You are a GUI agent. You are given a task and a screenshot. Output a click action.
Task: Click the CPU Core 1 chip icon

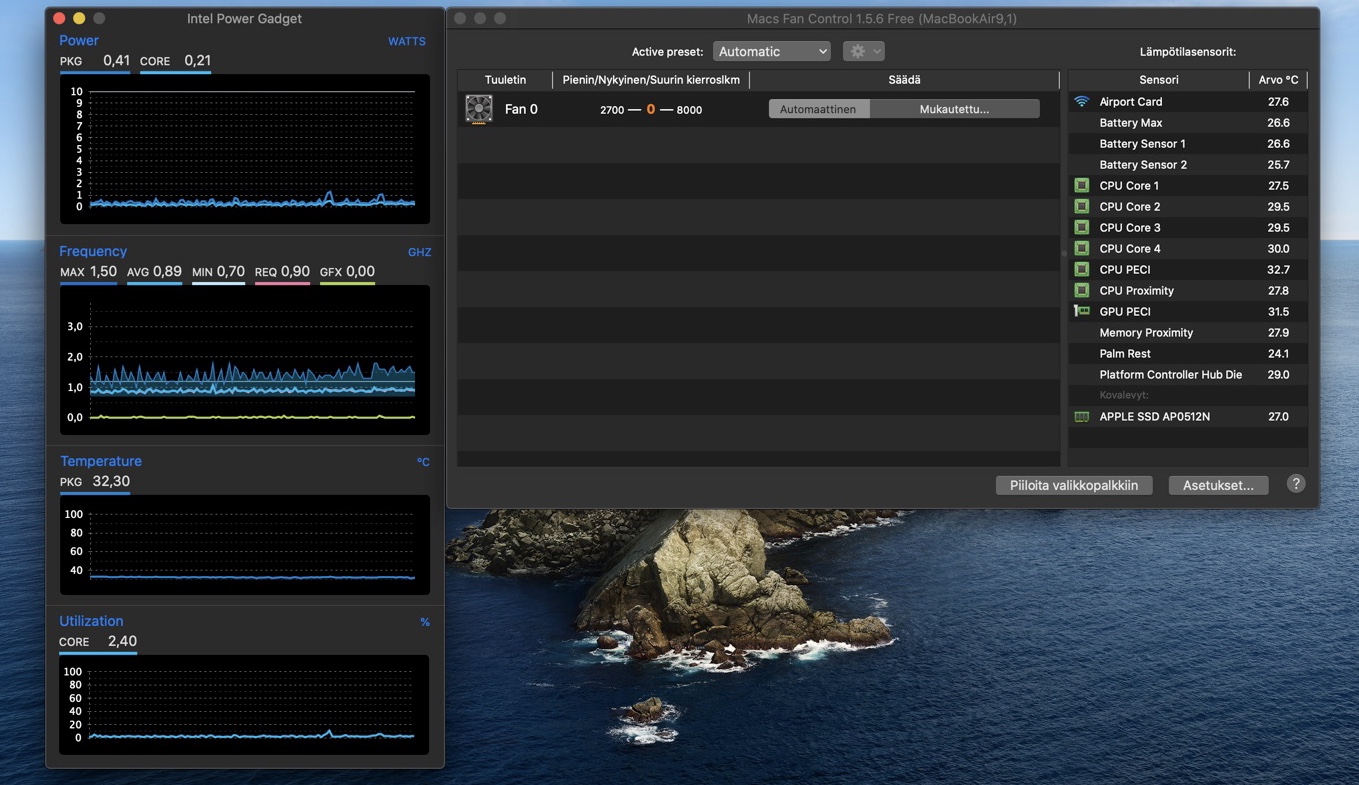coord(1081,186)
